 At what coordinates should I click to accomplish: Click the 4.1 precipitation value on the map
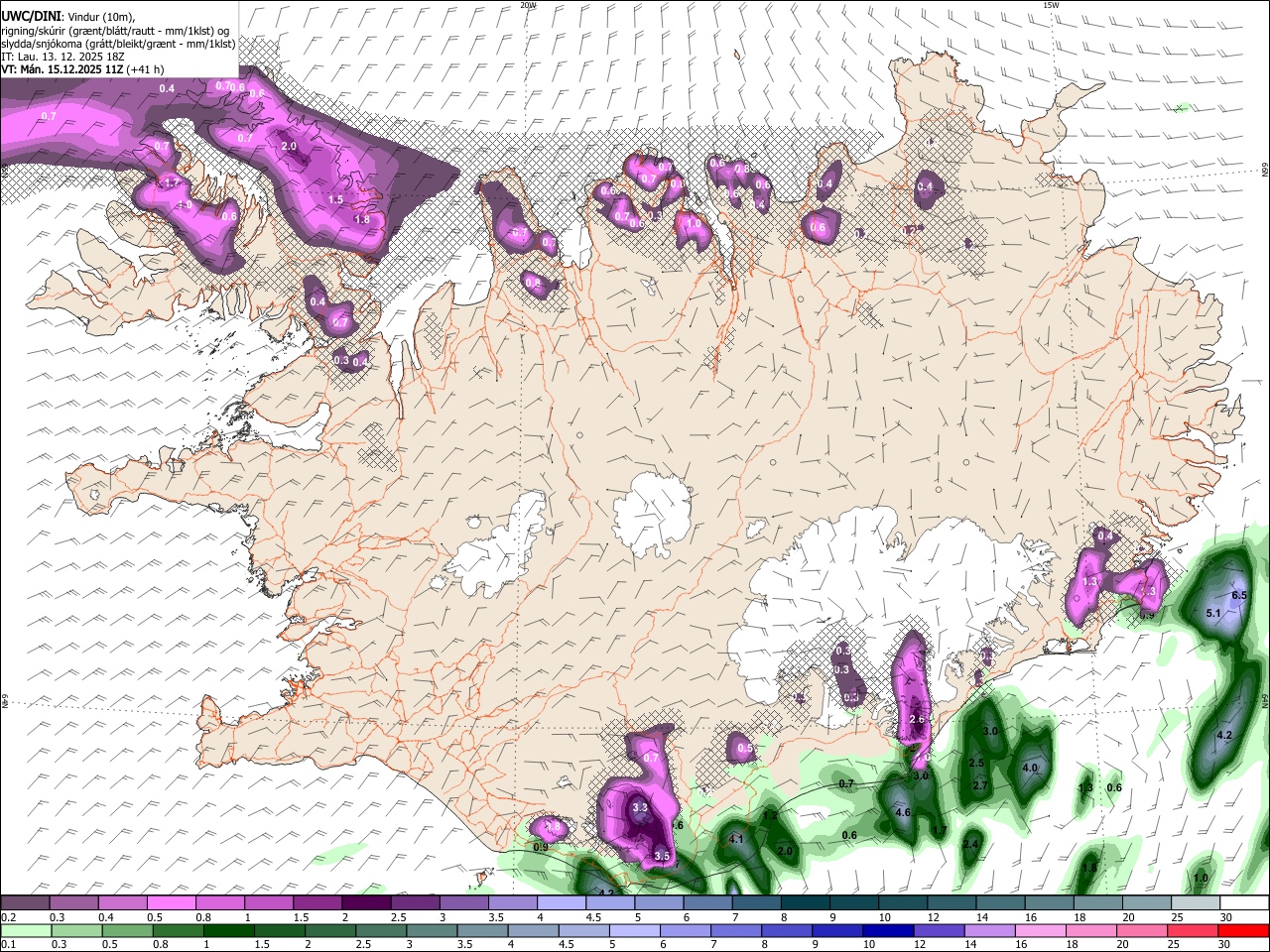(736, 839)
